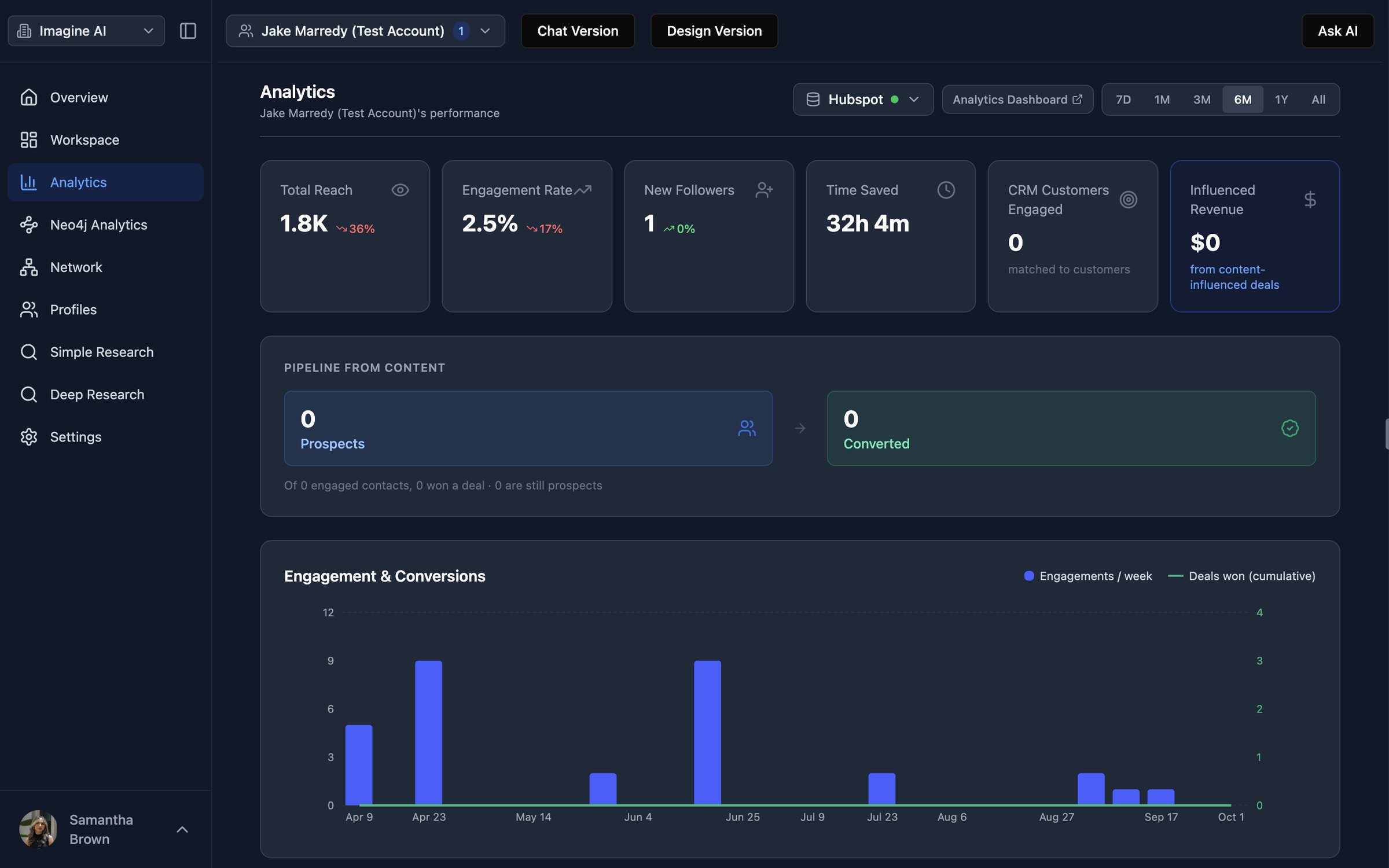The image size is (1389, 868).
Task: Select the 1Y time range
Action: point(1281,100)
